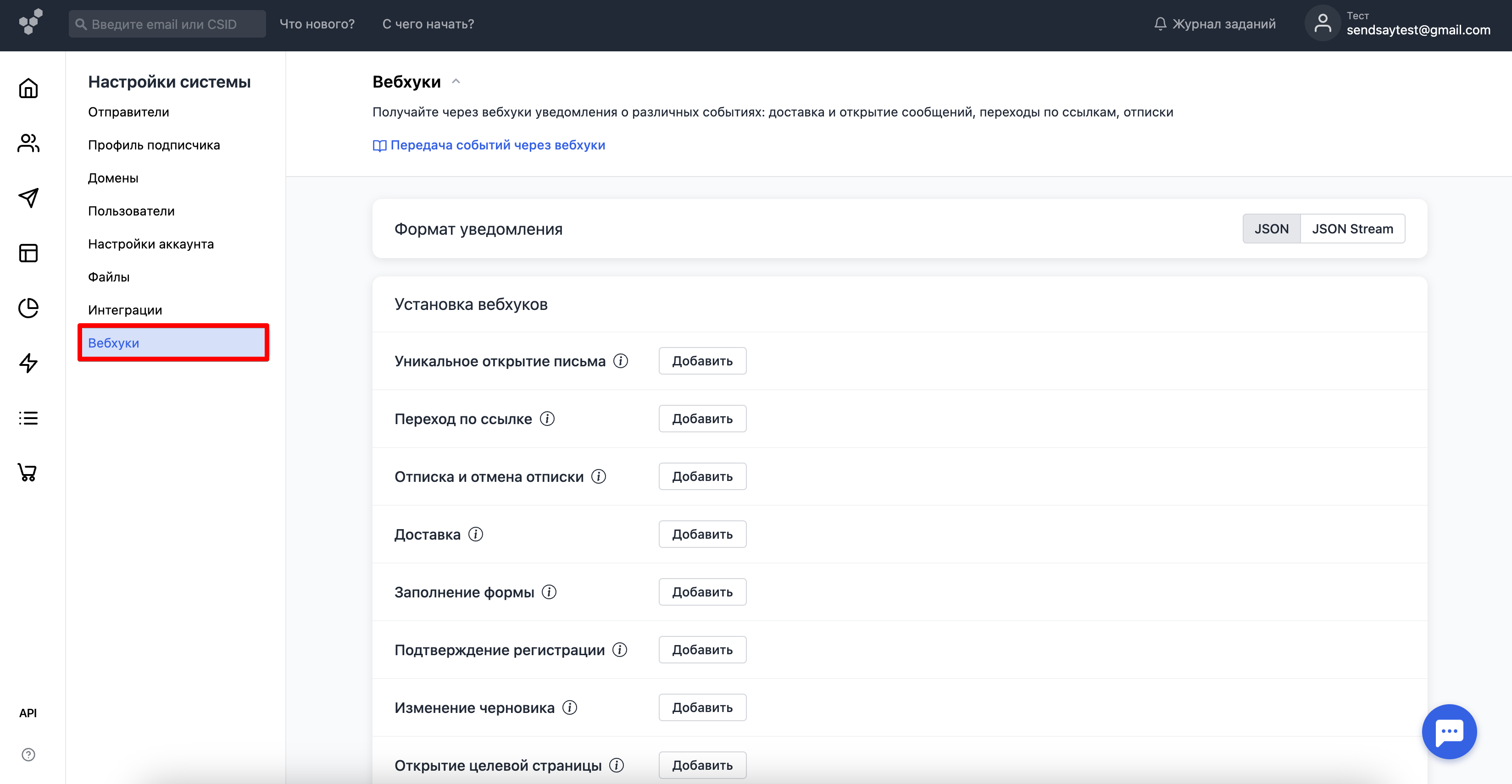Click the layout/templates sidebar icon
Viewport: 1512px width, 784px height.
pyautogui.click(x=28, y=252)
